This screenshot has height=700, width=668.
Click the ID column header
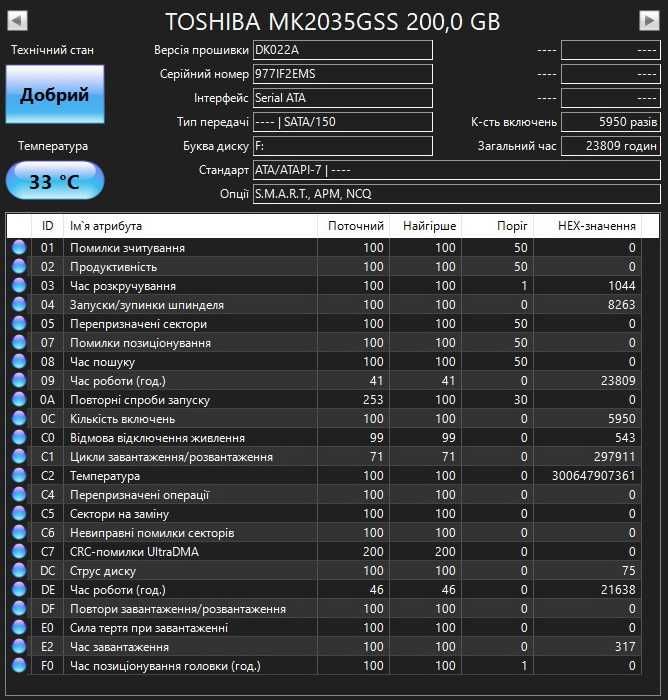pyautogui.click(x=47, y=226)
